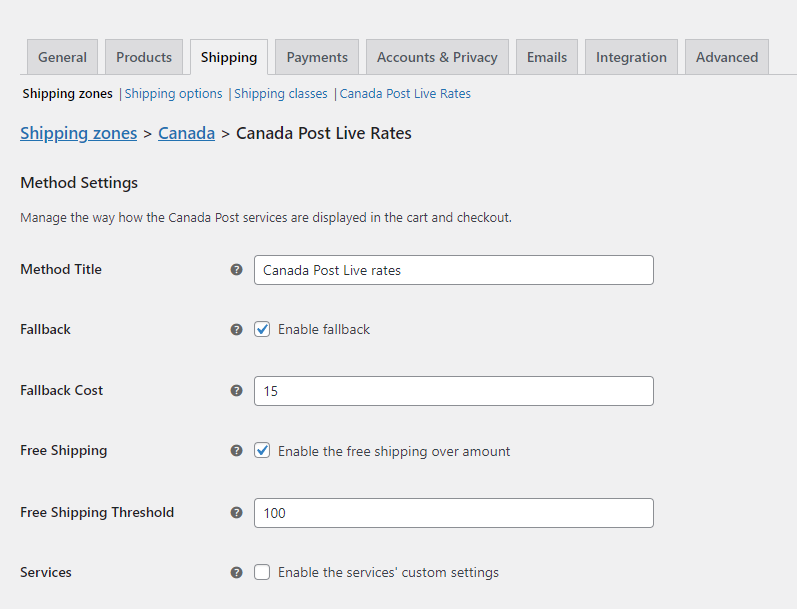Screen dimensions: 797x609
Task: Click the Free Shipping Threshold input field
Action: [x=454, y=513]
